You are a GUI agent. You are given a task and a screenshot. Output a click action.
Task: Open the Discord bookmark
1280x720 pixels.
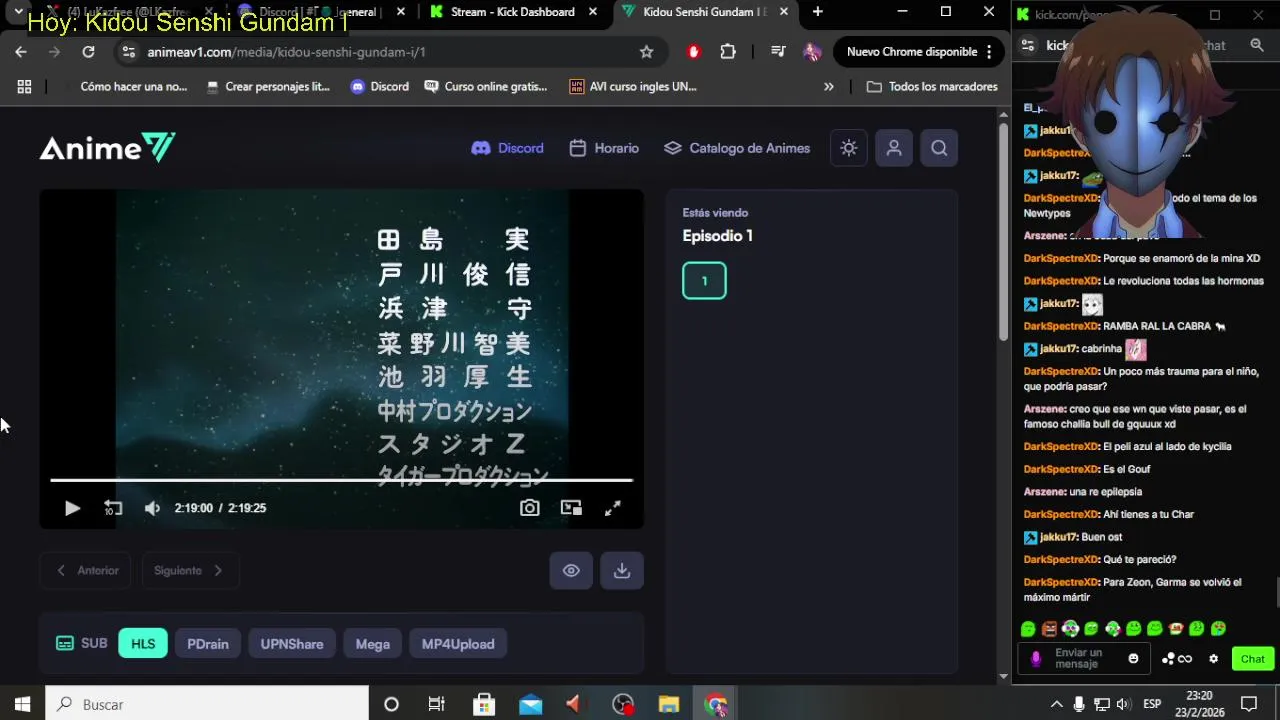pyautogui.click(x=379, y=87)
